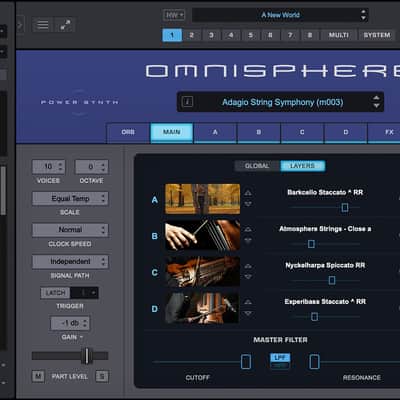Viewport: 400px width, 400px height.
Task: Step to next layer C soundsource
Action: (248, 277)
